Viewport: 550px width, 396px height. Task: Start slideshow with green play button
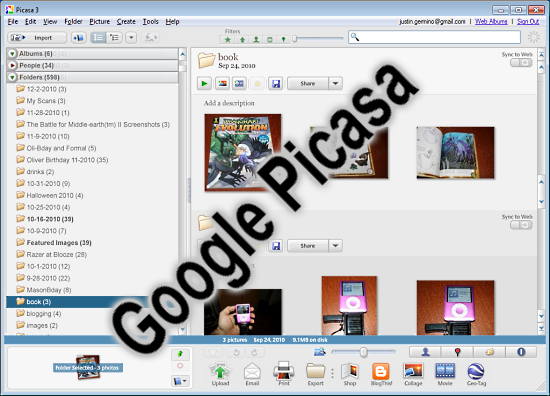pos(204,83)
